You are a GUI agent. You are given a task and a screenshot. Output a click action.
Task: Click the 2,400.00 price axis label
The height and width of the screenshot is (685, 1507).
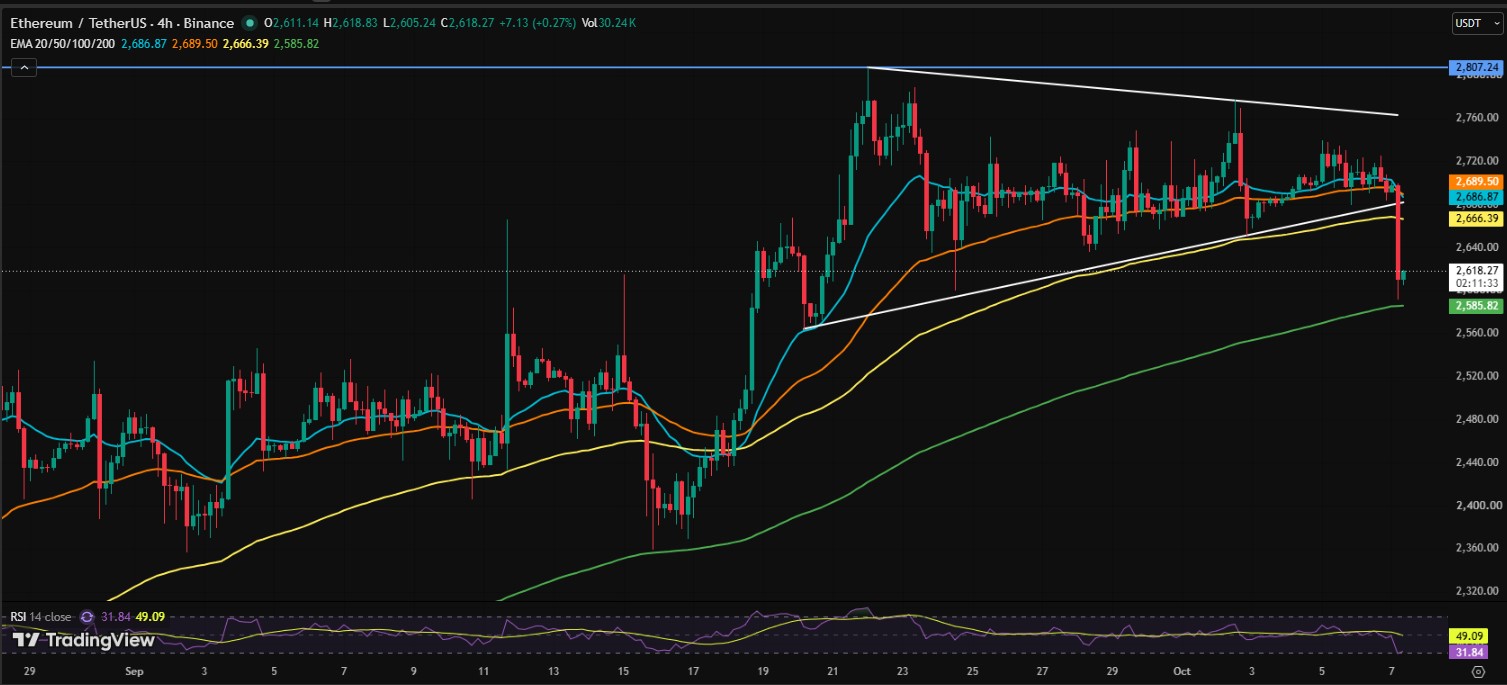pyautogui.click(x=1477, y=505)
